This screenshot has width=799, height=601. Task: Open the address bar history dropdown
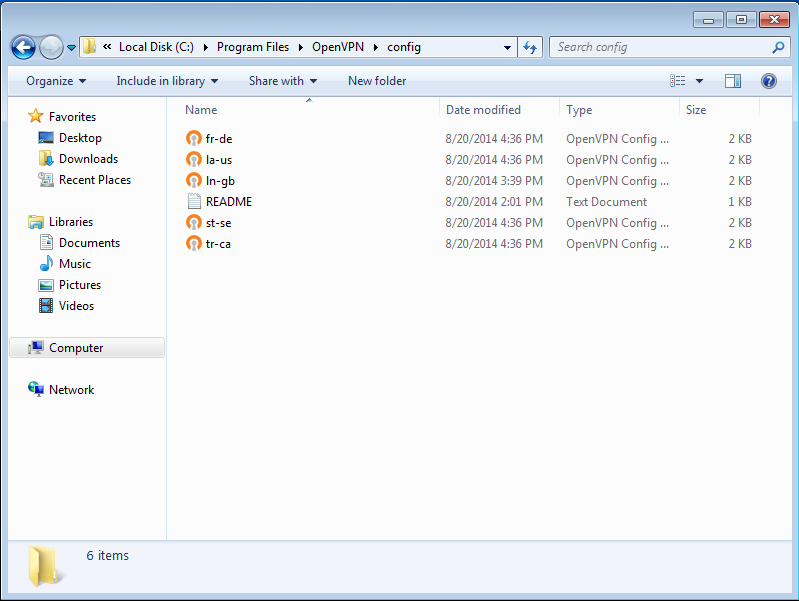click(507, 47)
